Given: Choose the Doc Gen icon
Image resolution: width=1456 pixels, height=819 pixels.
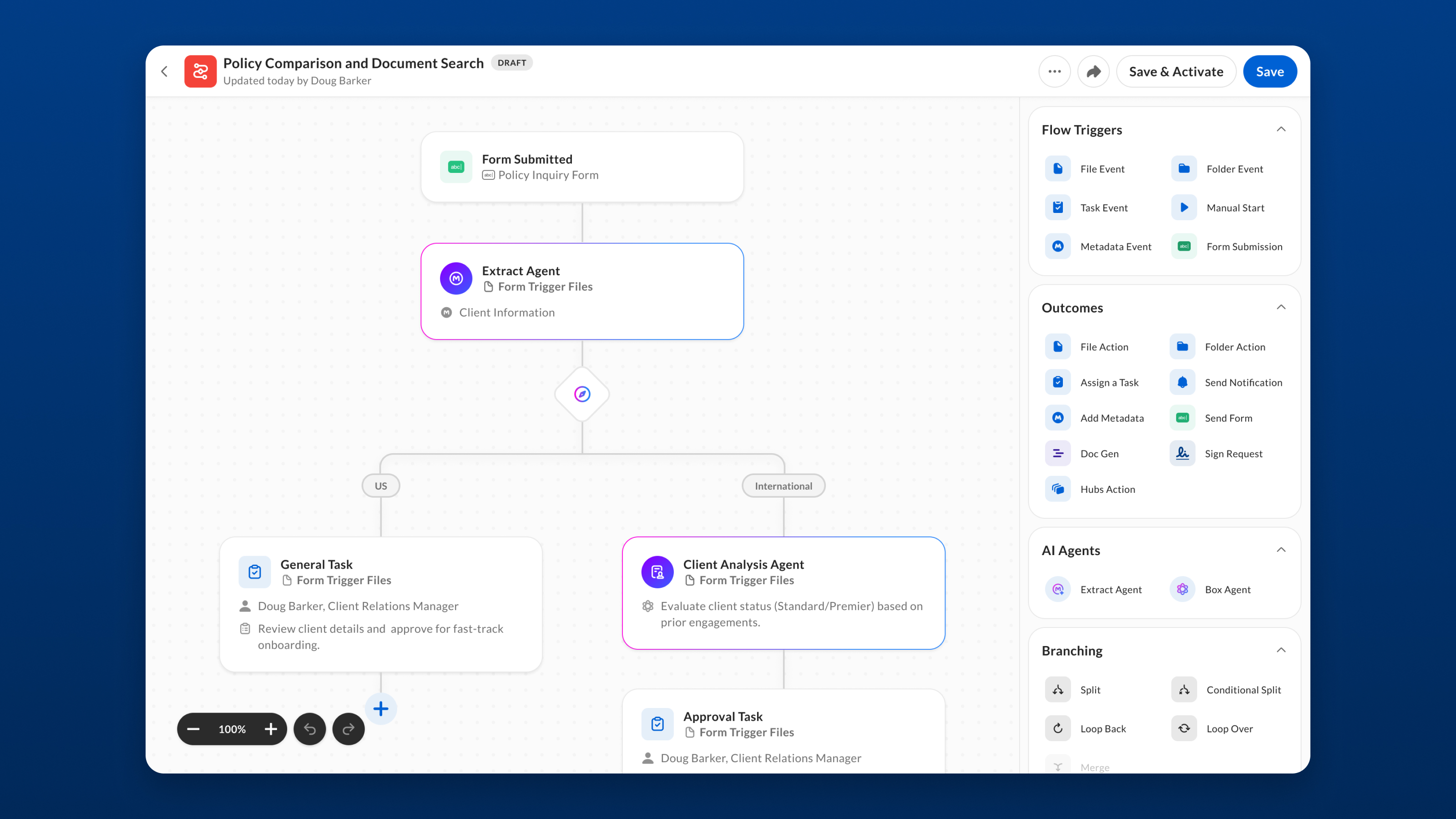Looking at the screenshot, I should [x=1057, y=453].
